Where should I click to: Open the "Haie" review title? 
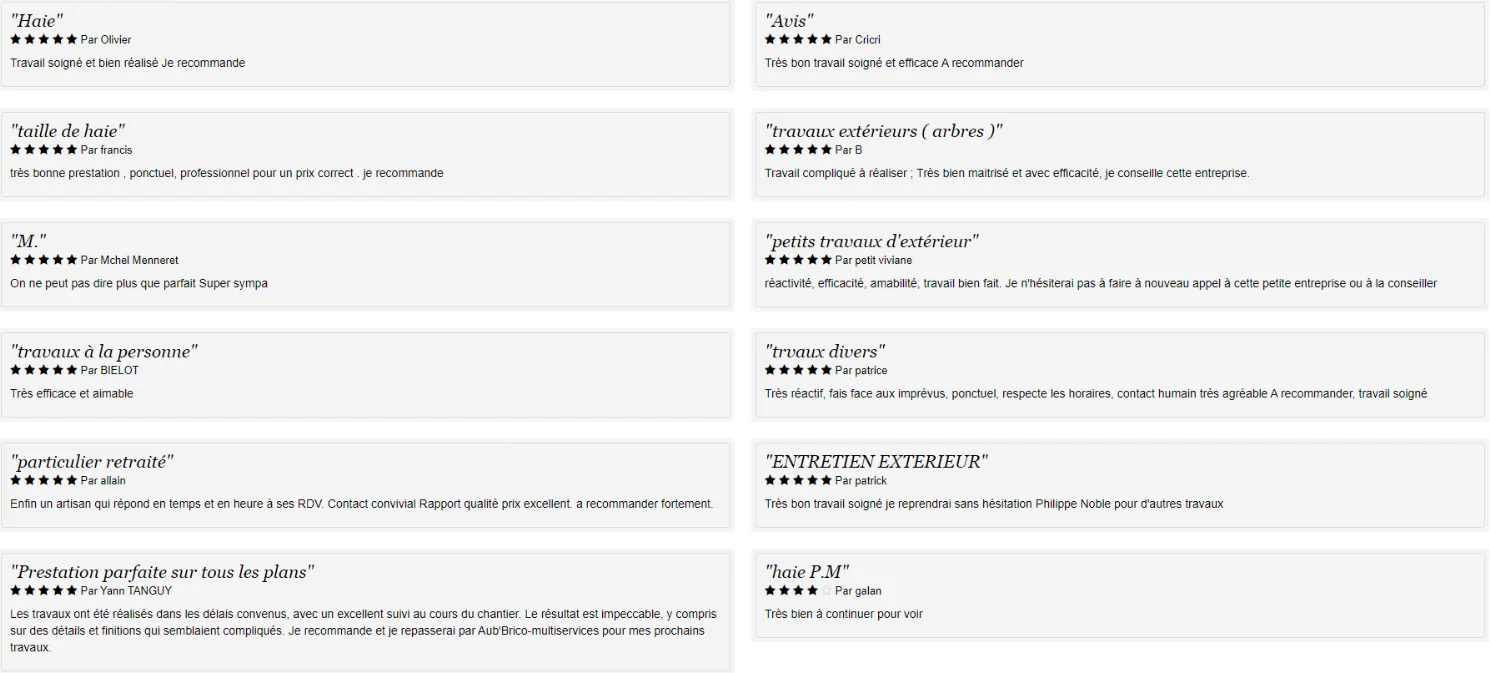pos(37,20)
